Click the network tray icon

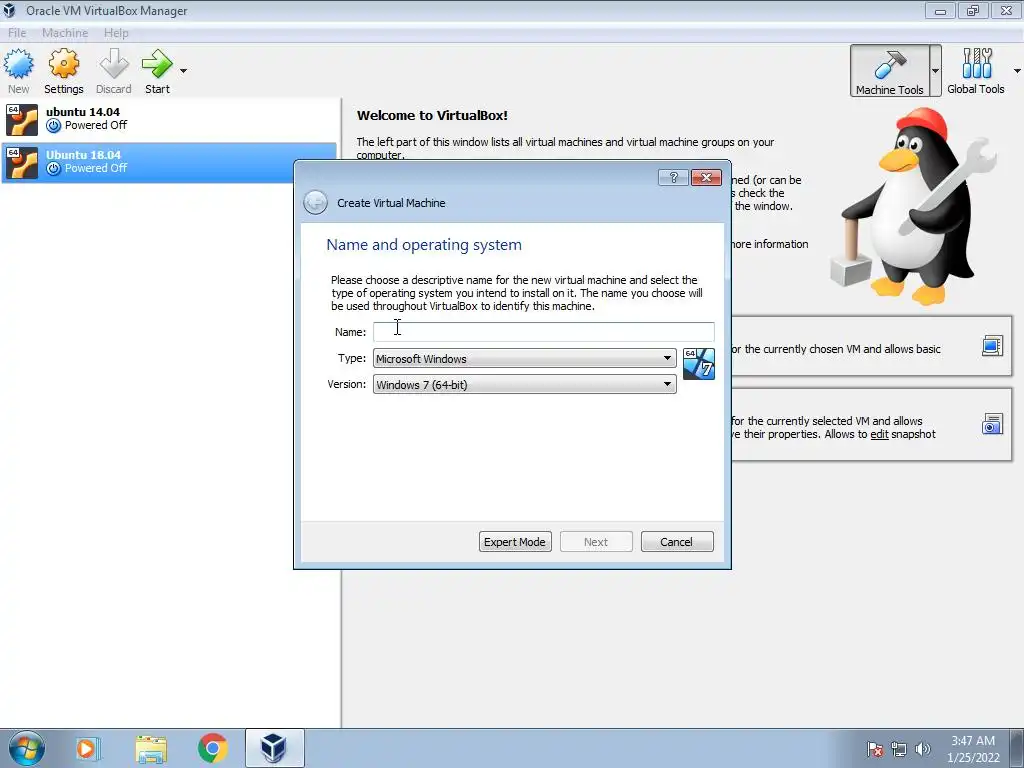[x=899, y=749]
